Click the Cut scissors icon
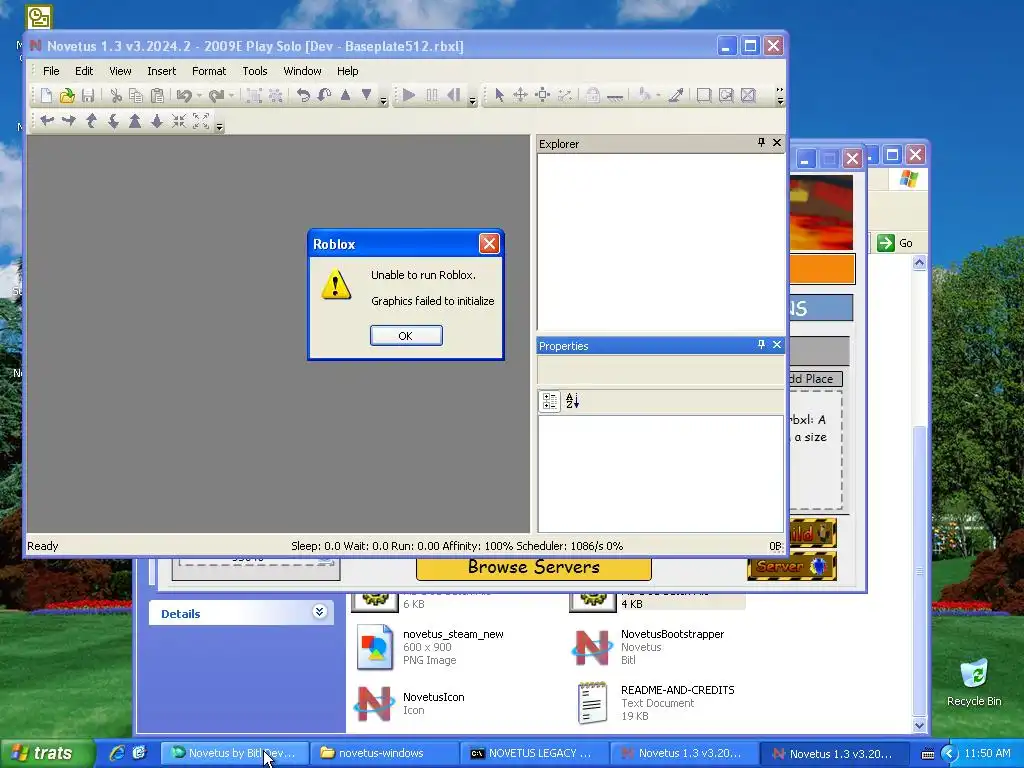 point(116,95)
